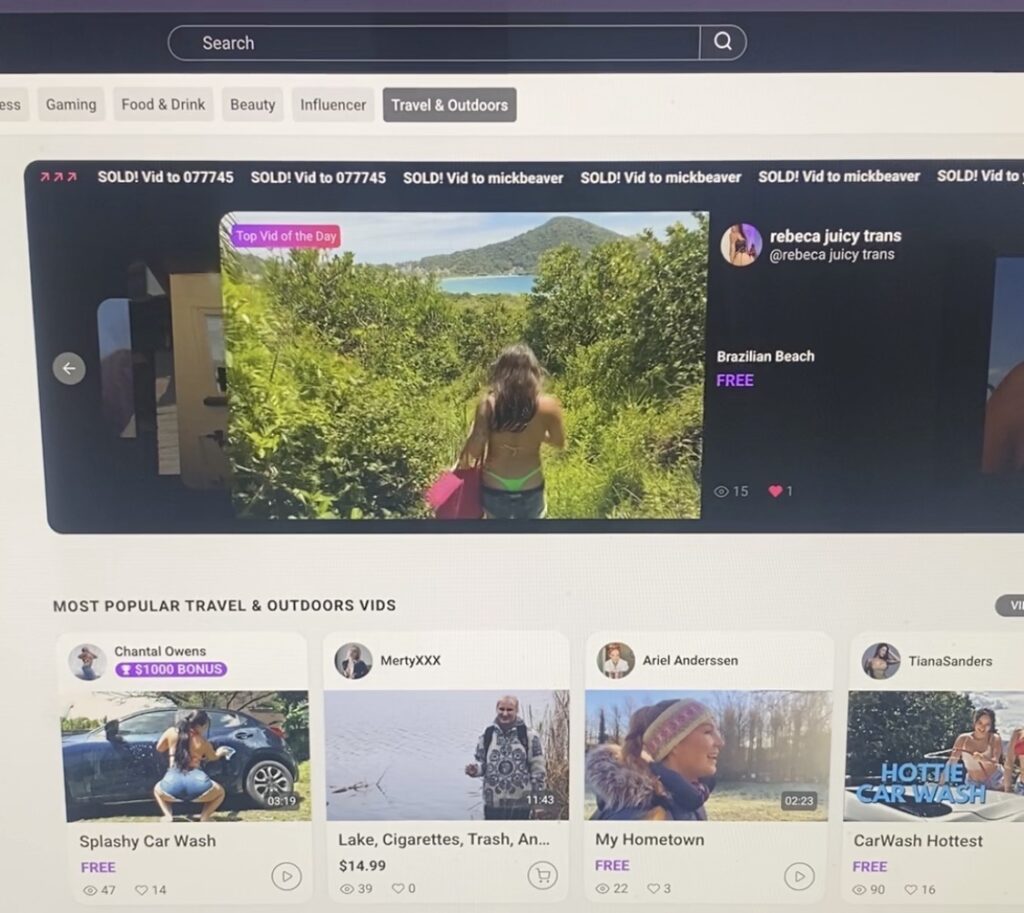Viewport: 1024px width, 913px height.
Task: Open the cart icon on MertyXXX's lake video
Action: 541,875
